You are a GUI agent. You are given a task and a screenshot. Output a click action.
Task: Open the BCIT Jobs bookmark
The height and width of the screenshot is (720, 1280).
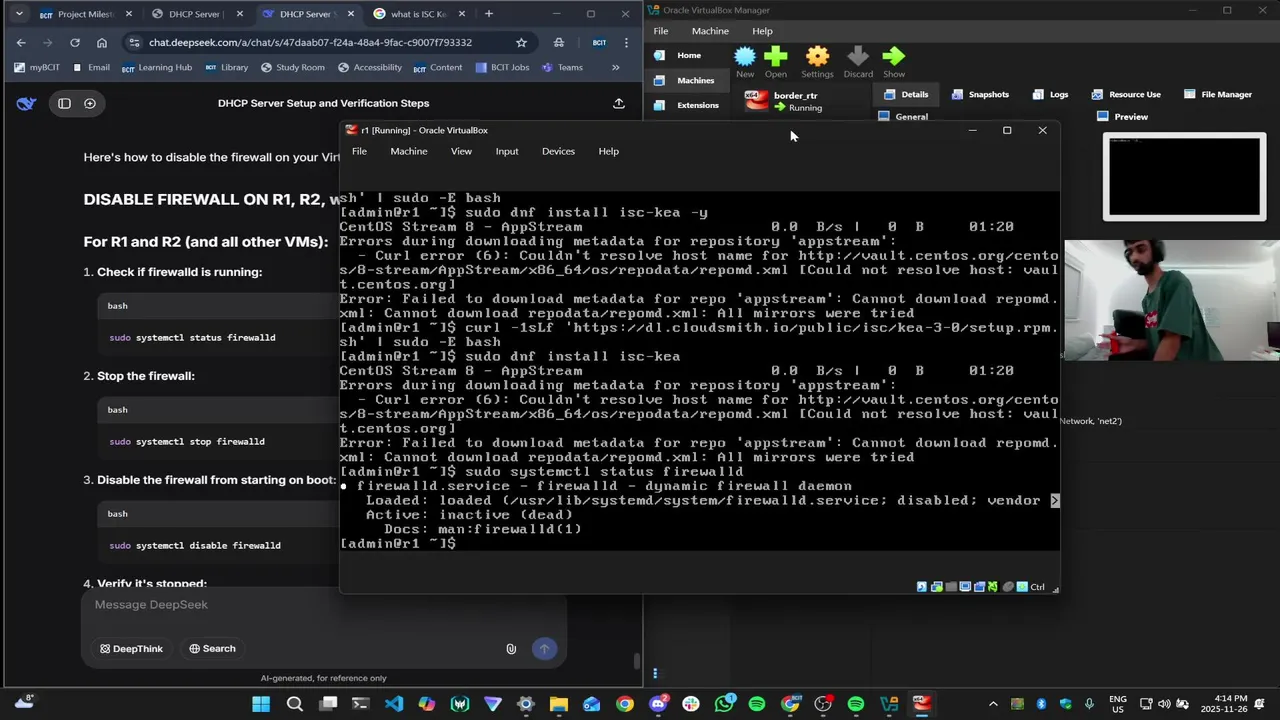(503, 67)
